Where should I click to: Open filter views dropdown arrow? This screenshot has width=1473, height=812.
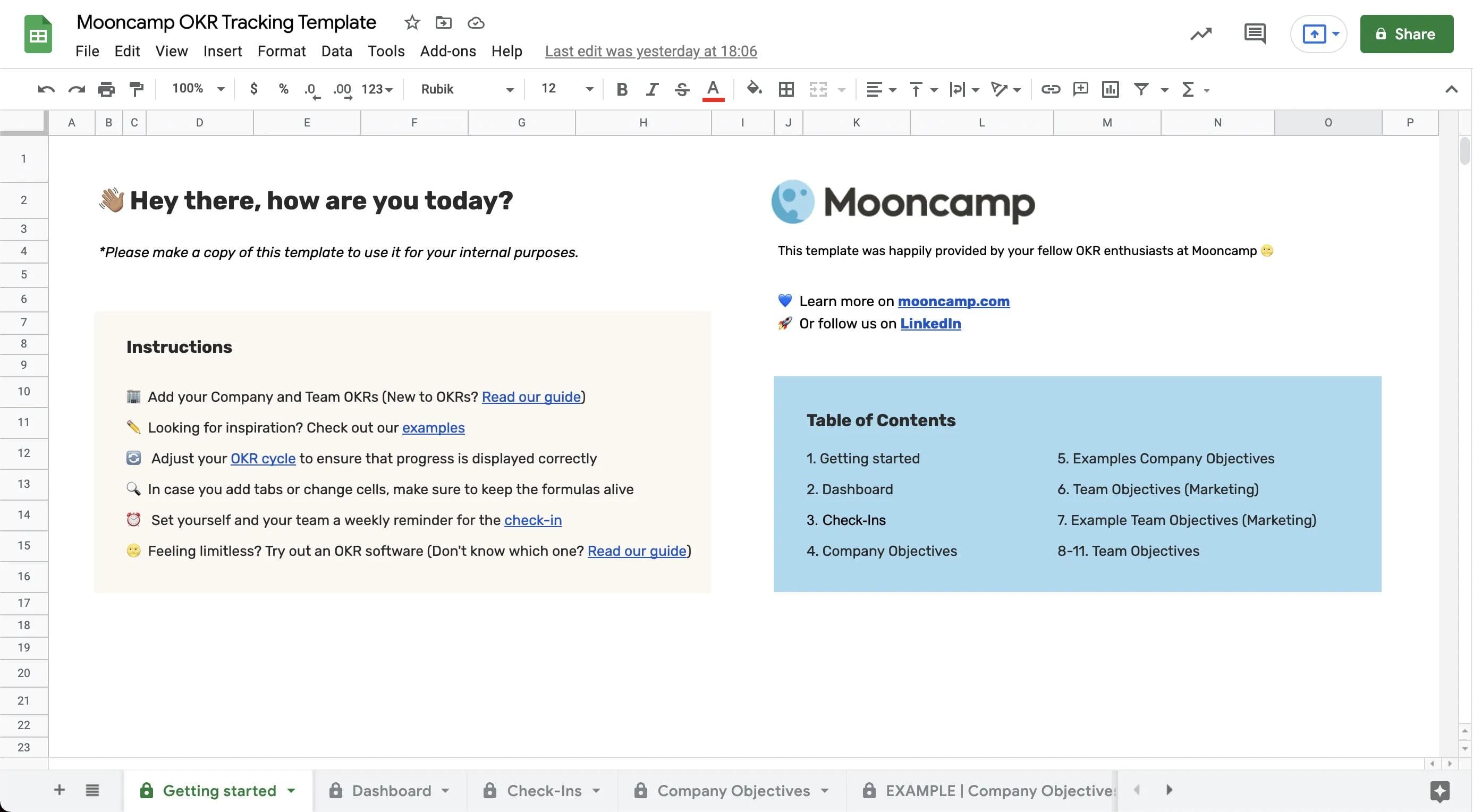[1164, 90]
